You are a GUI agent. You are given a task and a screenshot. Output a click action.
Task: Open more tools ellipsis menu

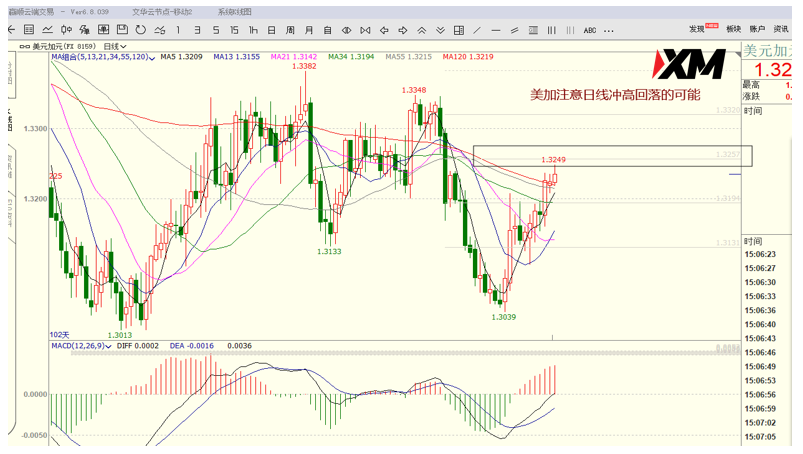click(608, 31)
